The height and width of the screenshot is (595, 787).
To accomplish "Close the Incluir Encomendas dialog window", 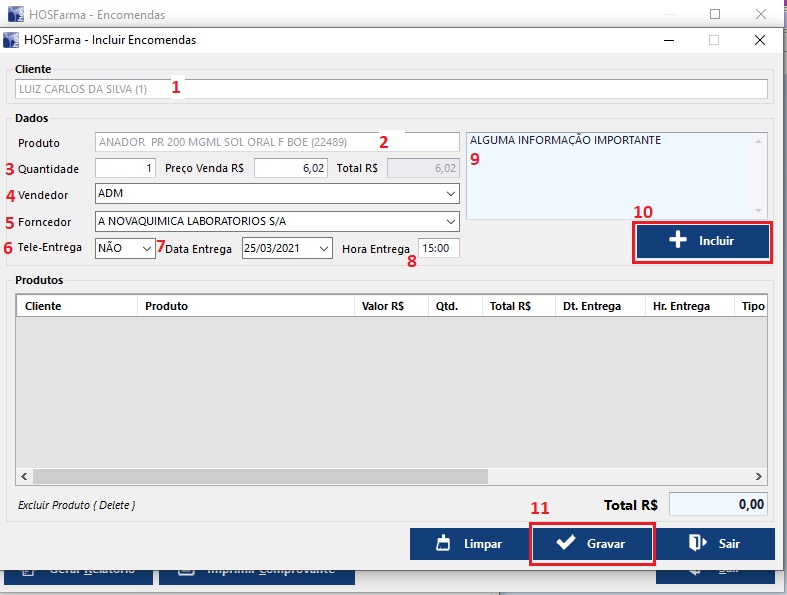I will [x=760, y=40].
